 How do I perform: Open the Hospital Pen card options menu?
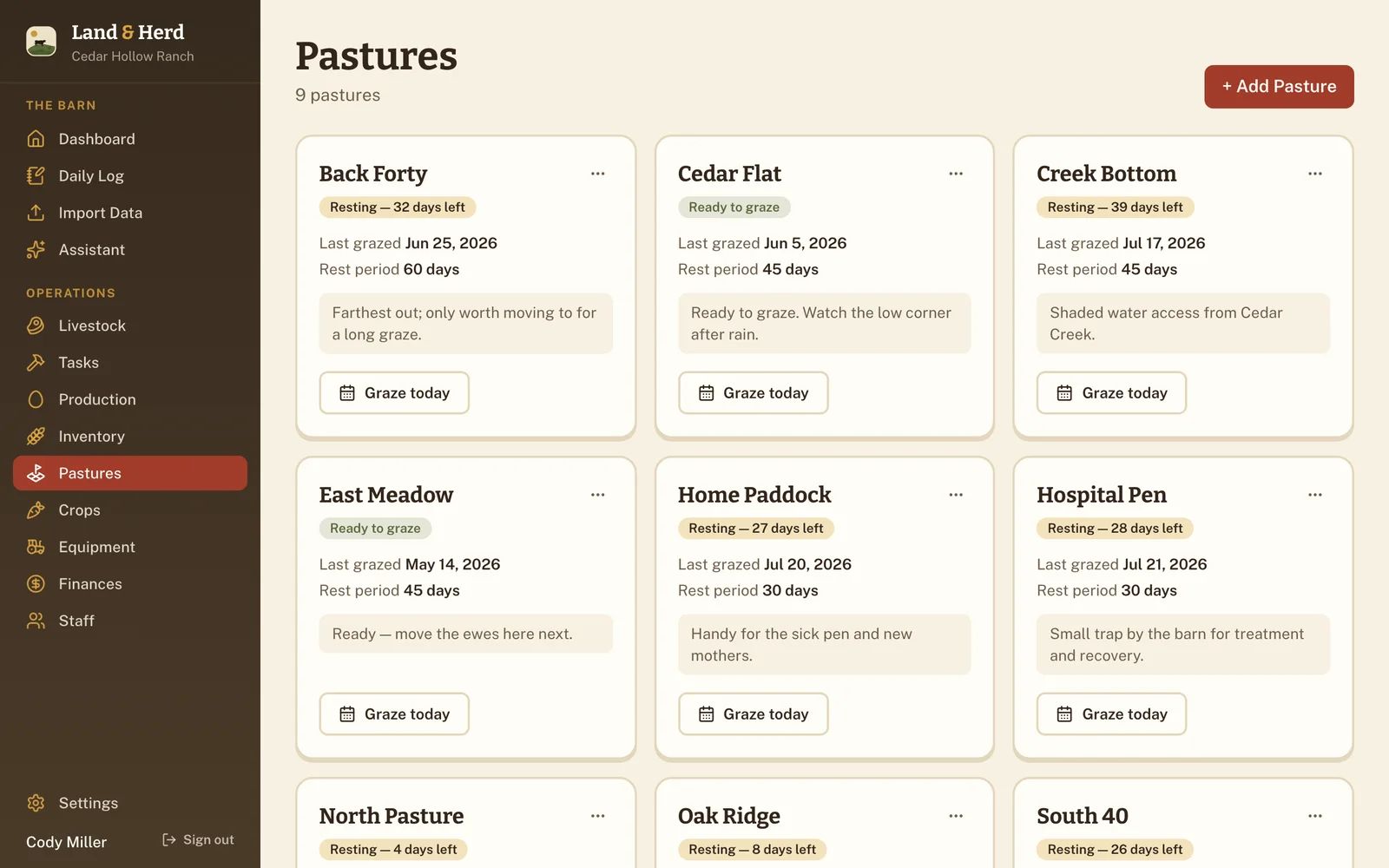1315,495
